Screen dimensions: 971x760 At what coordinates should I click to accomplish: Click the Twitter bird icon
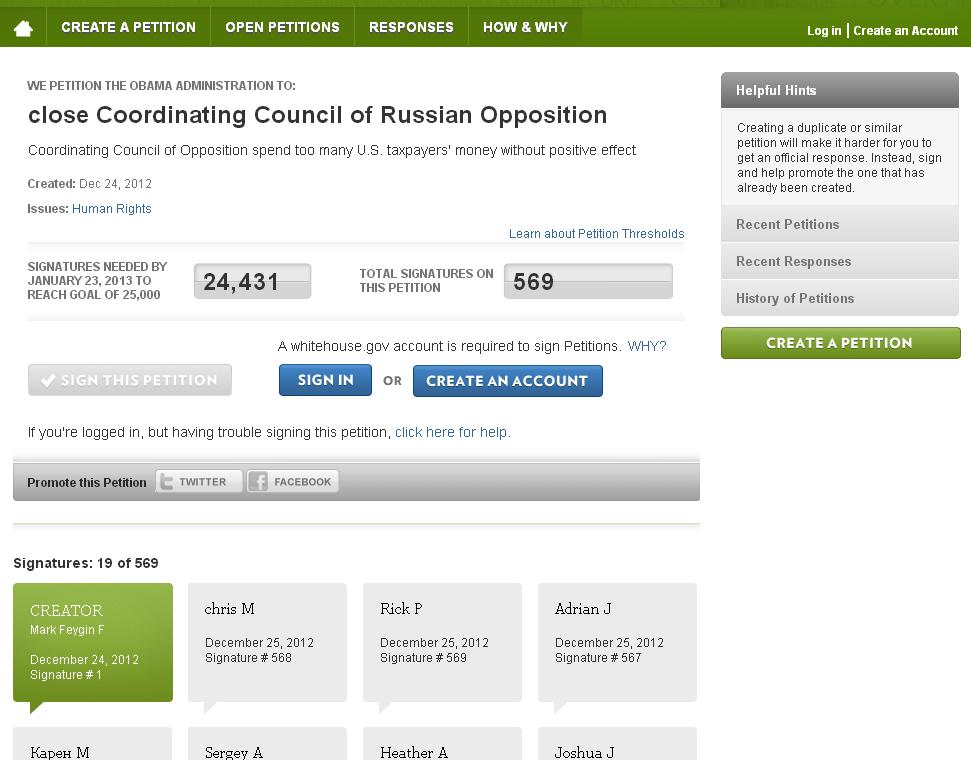point(167,481)
